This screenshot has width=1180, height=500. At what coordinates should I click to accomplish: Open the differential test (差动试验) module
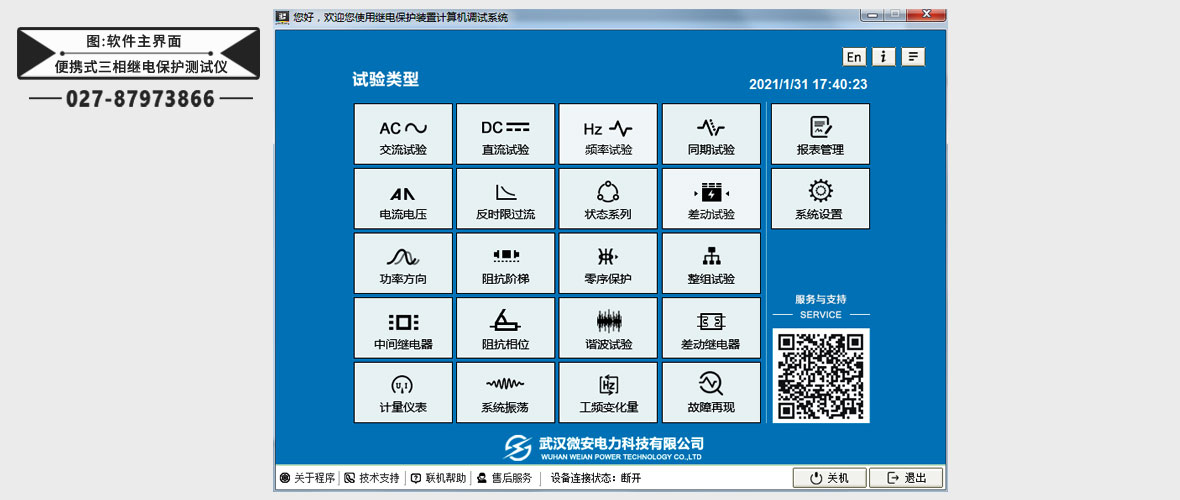tap(711, 198)
